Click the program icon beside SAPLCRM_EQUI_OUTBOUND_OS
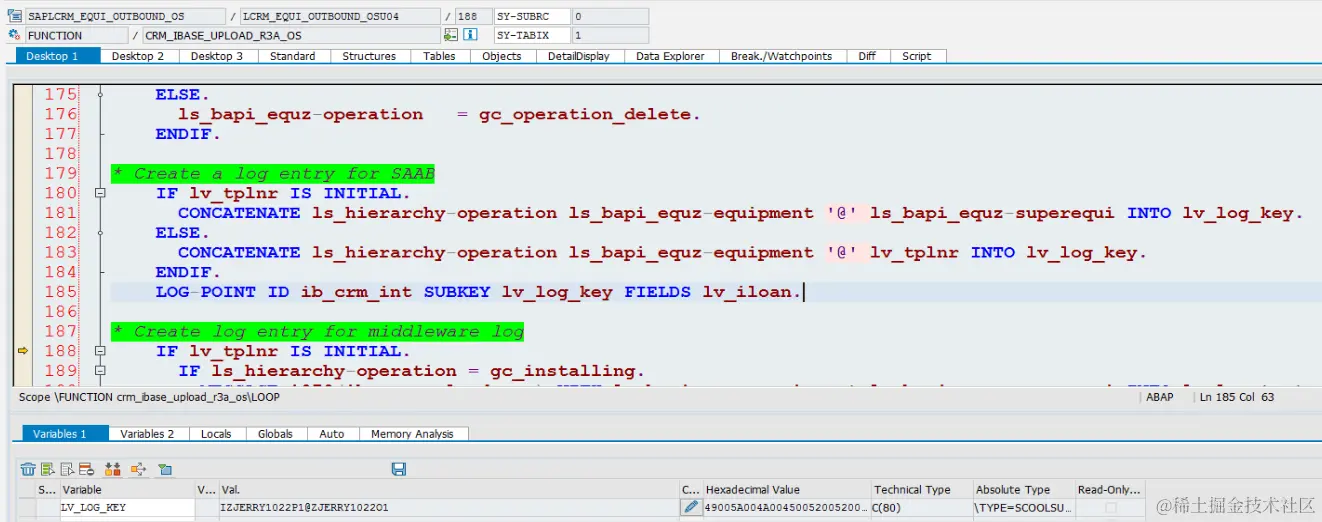This screenshot has width=1322, height=522. tap(14, 17)
